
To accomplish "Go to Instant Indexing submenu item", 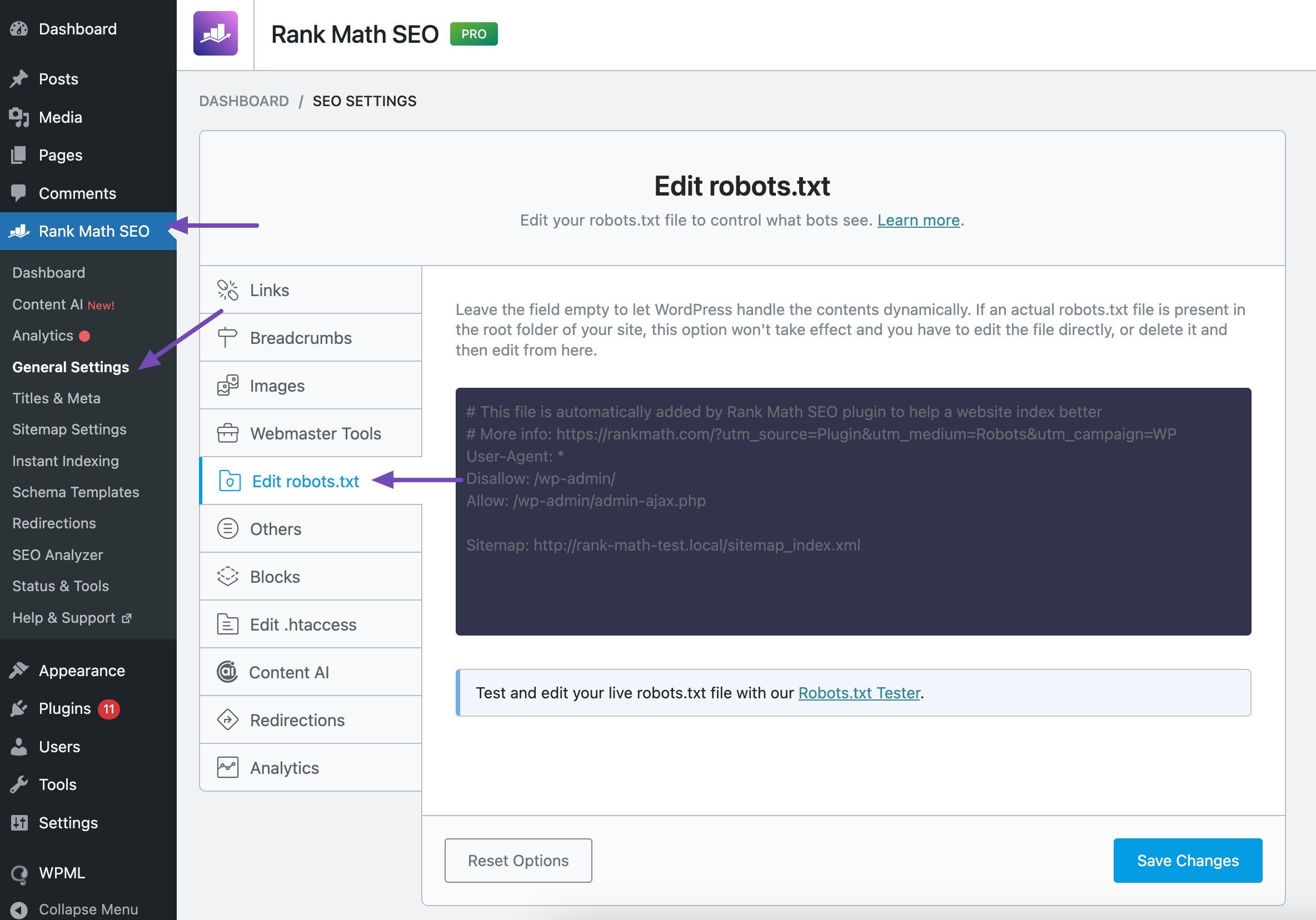I will pos(66,461).
